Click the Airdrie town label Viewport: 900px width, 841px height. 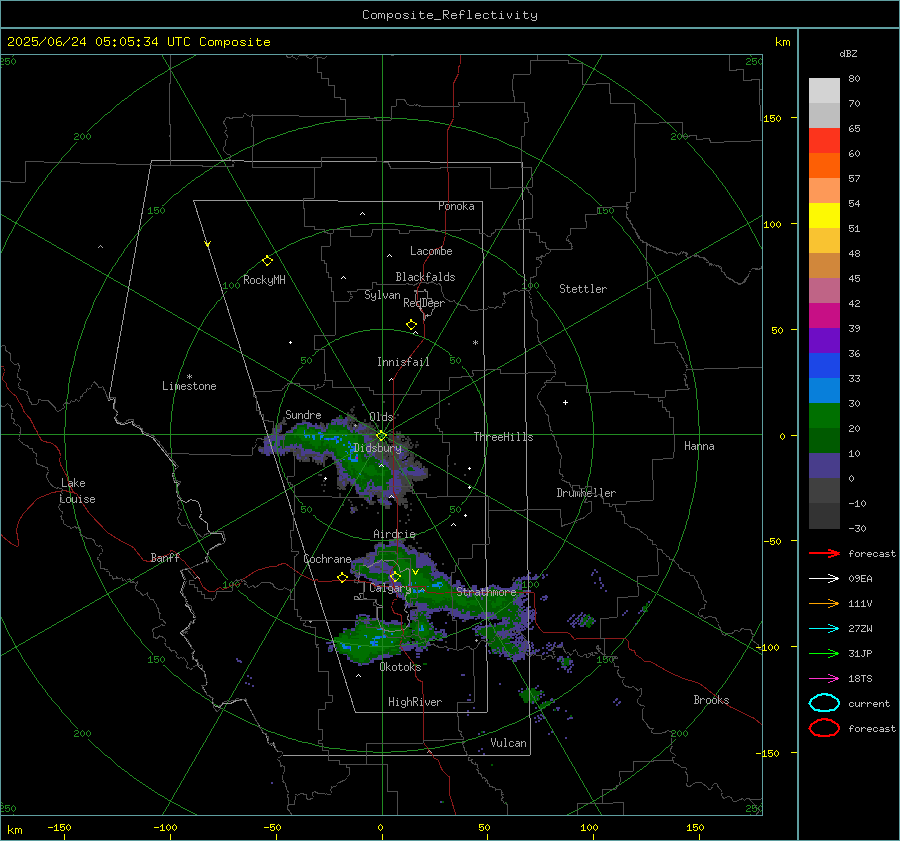[394, 534]
